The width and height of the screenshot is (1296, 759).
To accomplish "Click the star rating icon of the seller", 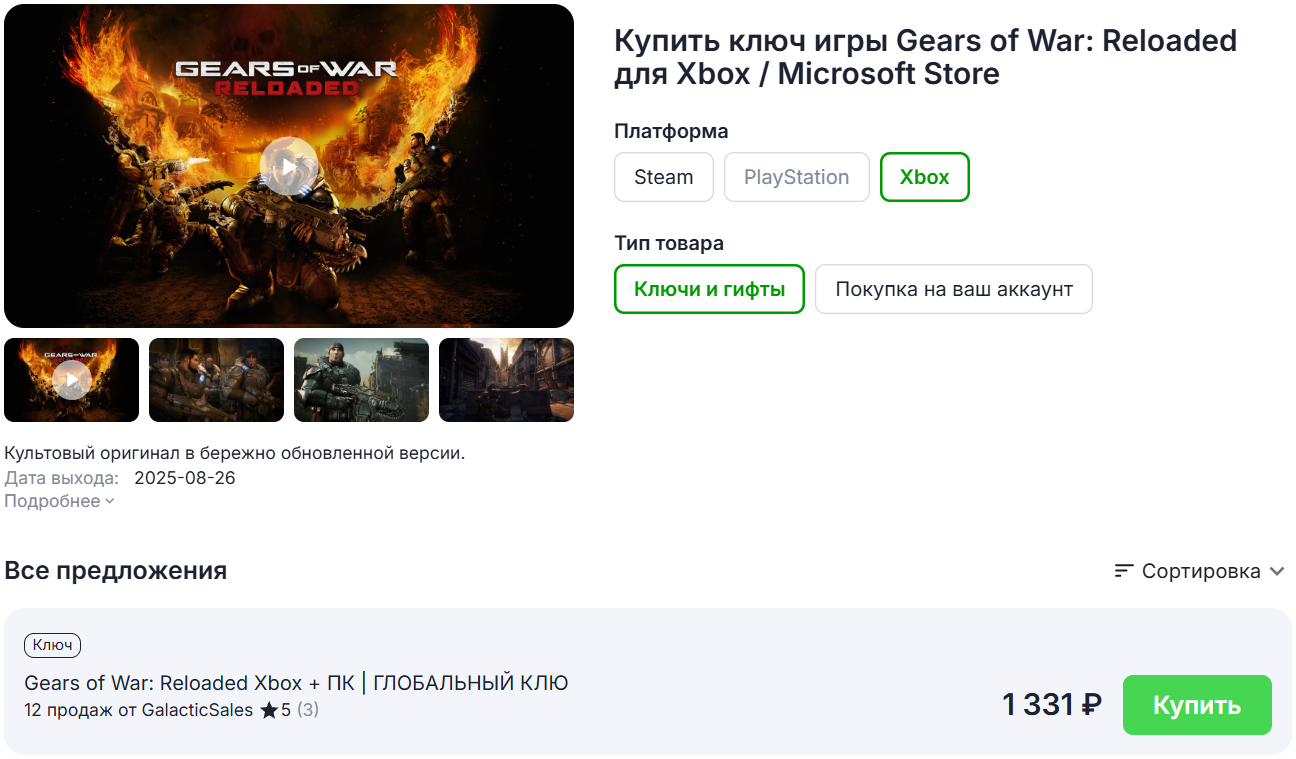I will (269, 710).
